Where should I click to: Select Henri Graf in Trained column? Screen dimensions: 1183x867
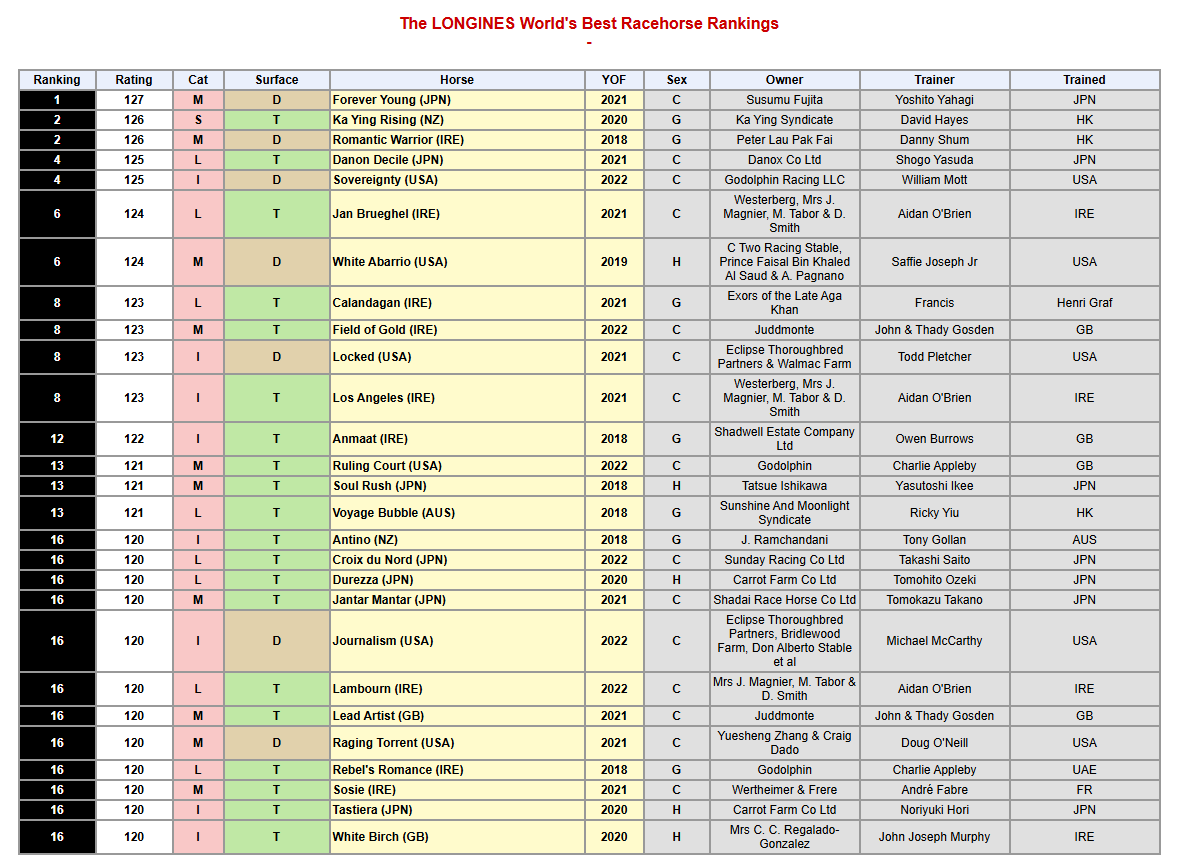(x=1085, y=303)
